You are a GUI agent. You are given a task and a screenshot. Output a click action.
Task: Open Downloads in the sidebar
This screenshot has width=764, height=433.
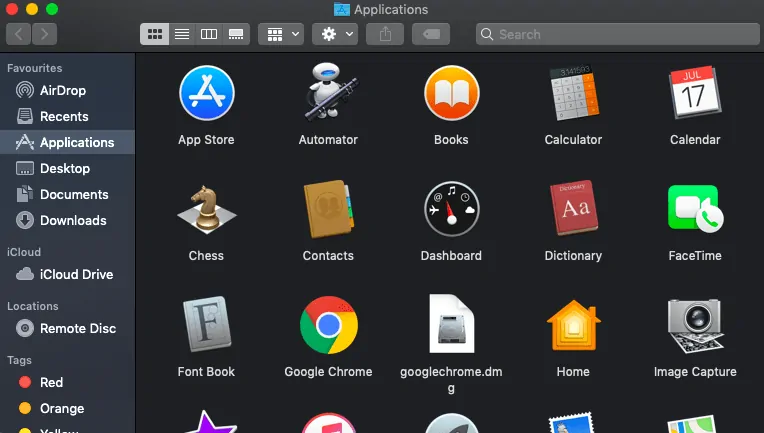click(67, 220)
